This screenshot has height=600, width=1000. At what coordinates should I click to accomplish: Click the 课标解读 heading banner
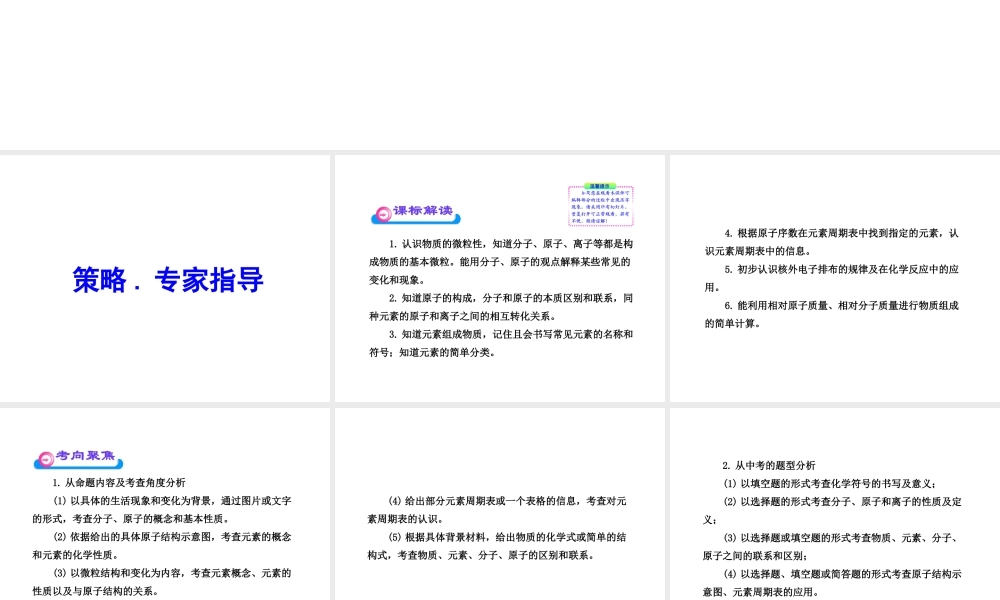pyautogui.click(x=415, y=214)
